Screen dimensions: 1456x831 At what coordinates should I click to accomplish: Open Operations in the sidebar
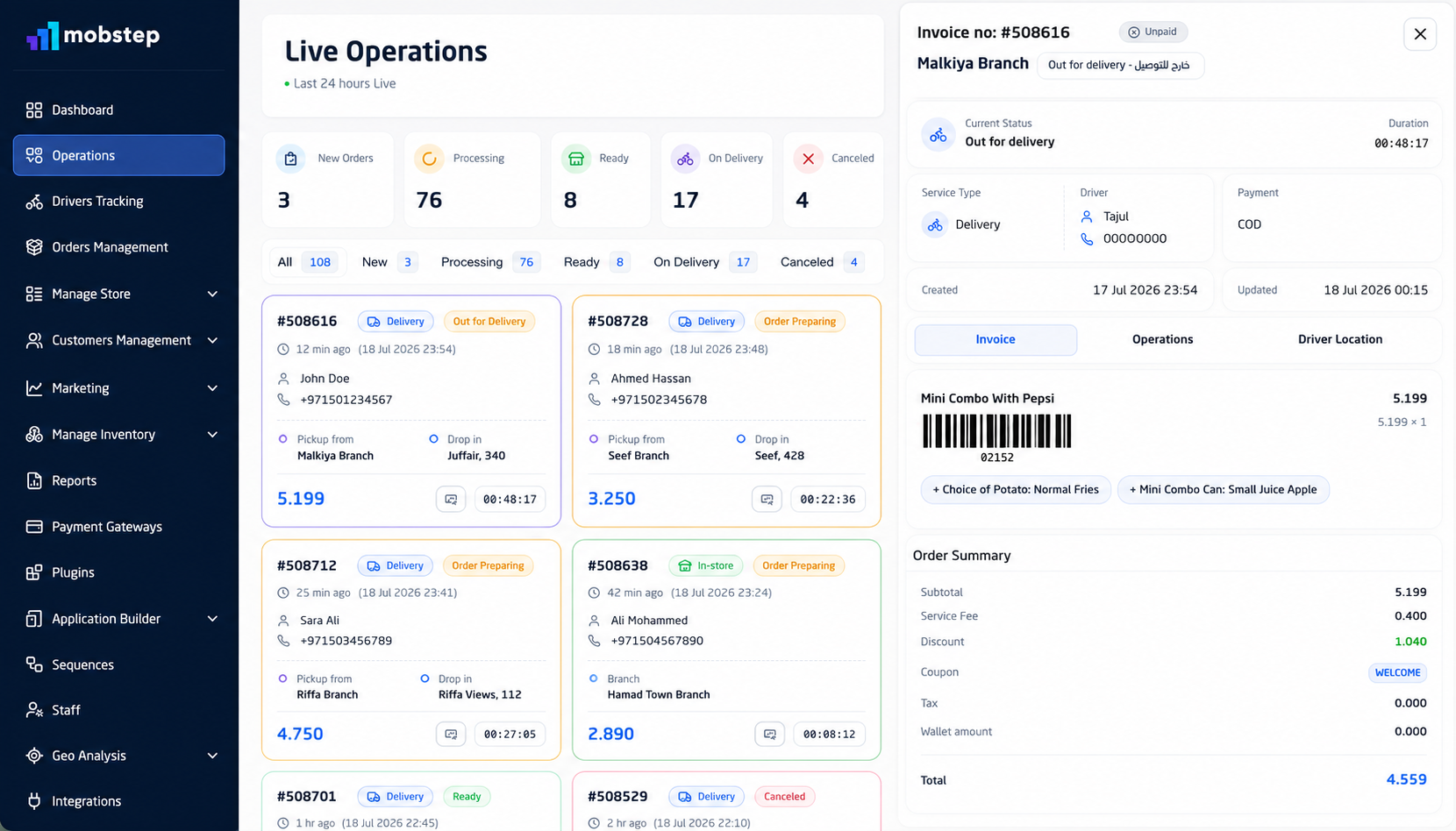(119, 155)
